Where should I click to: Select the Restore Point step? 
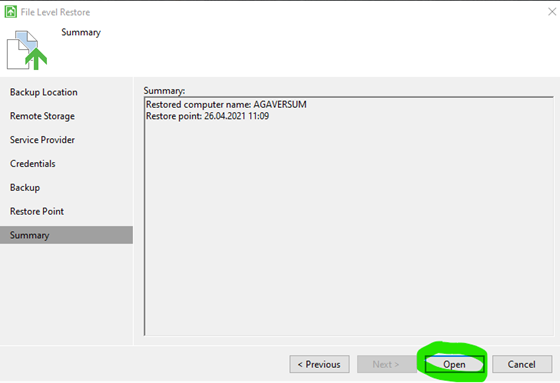[x=37, y=211]
